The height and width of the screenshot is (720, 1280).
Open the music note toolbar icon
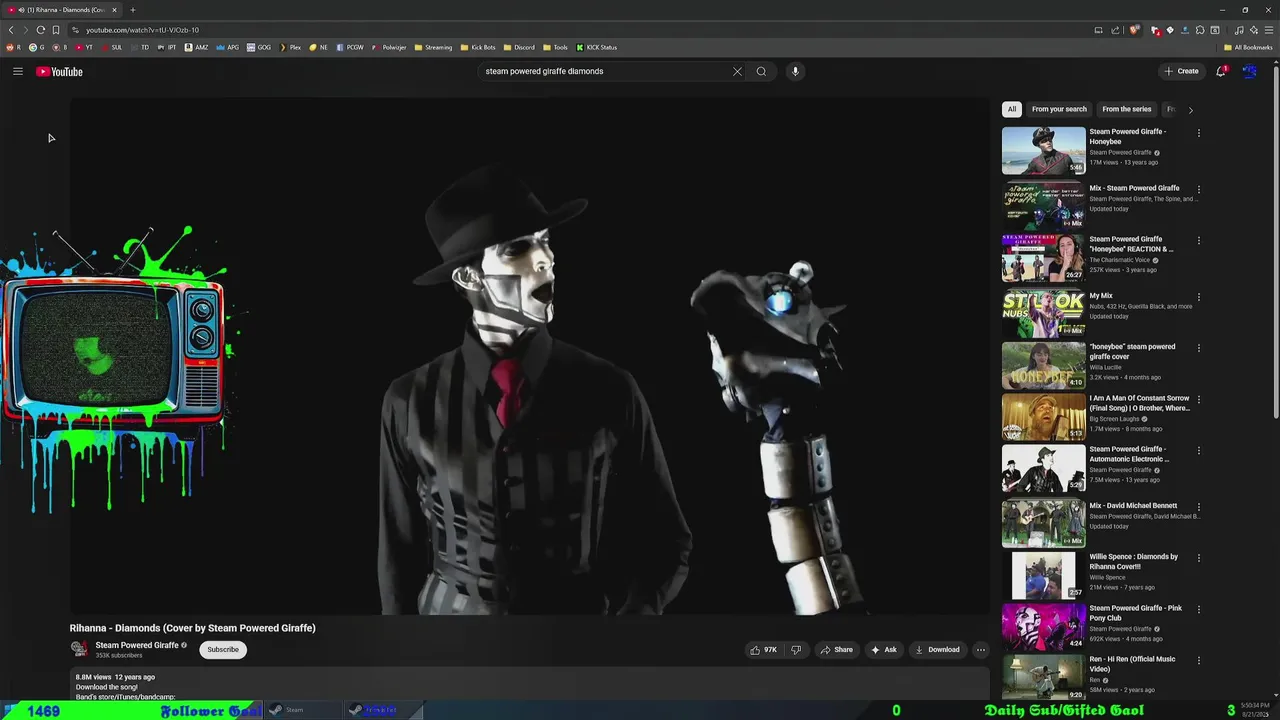click(1239, 30)
